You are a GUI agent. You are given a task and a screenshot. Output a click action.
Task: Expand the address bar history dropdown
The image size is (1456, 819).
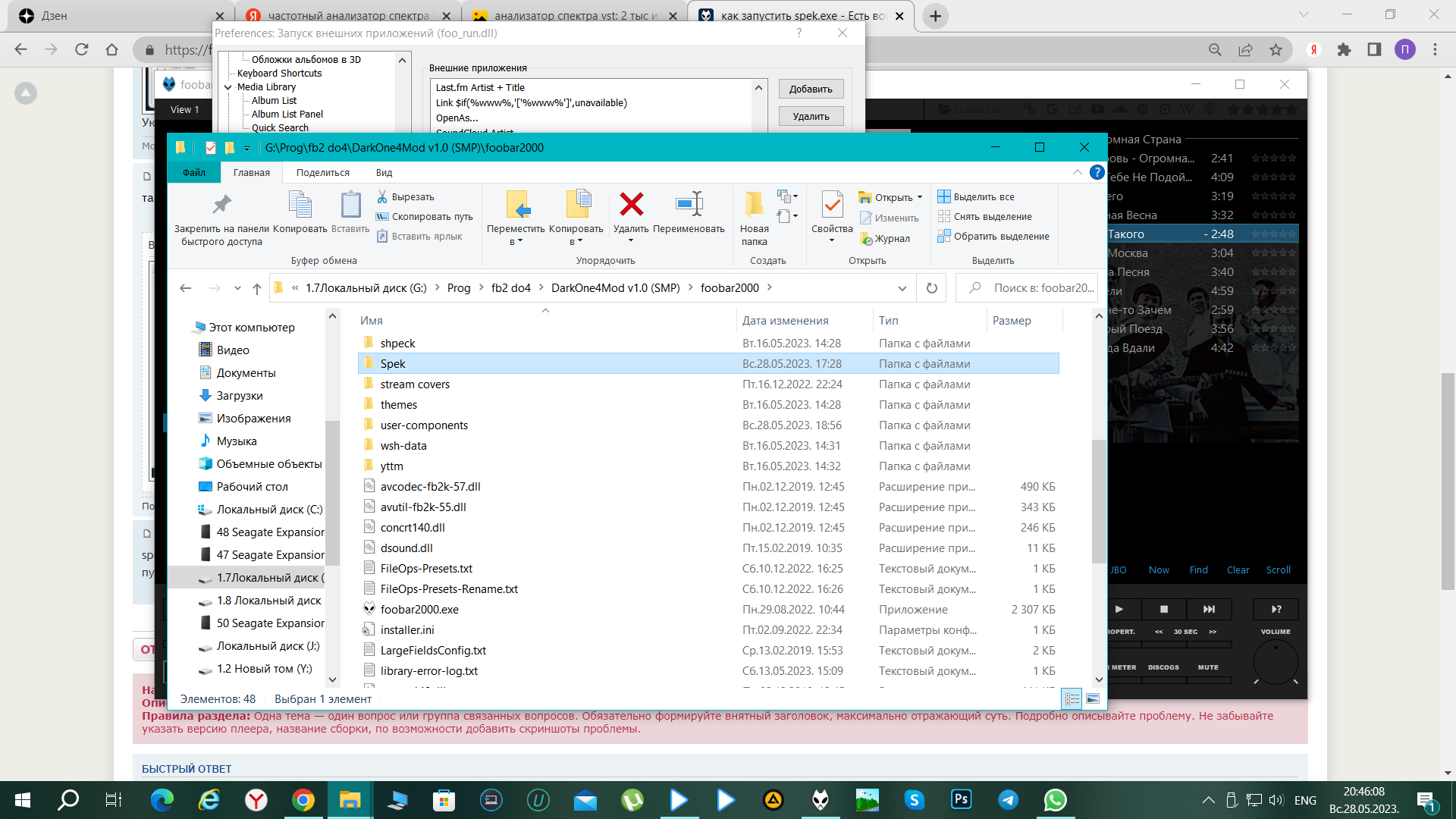tap(902, 288)
